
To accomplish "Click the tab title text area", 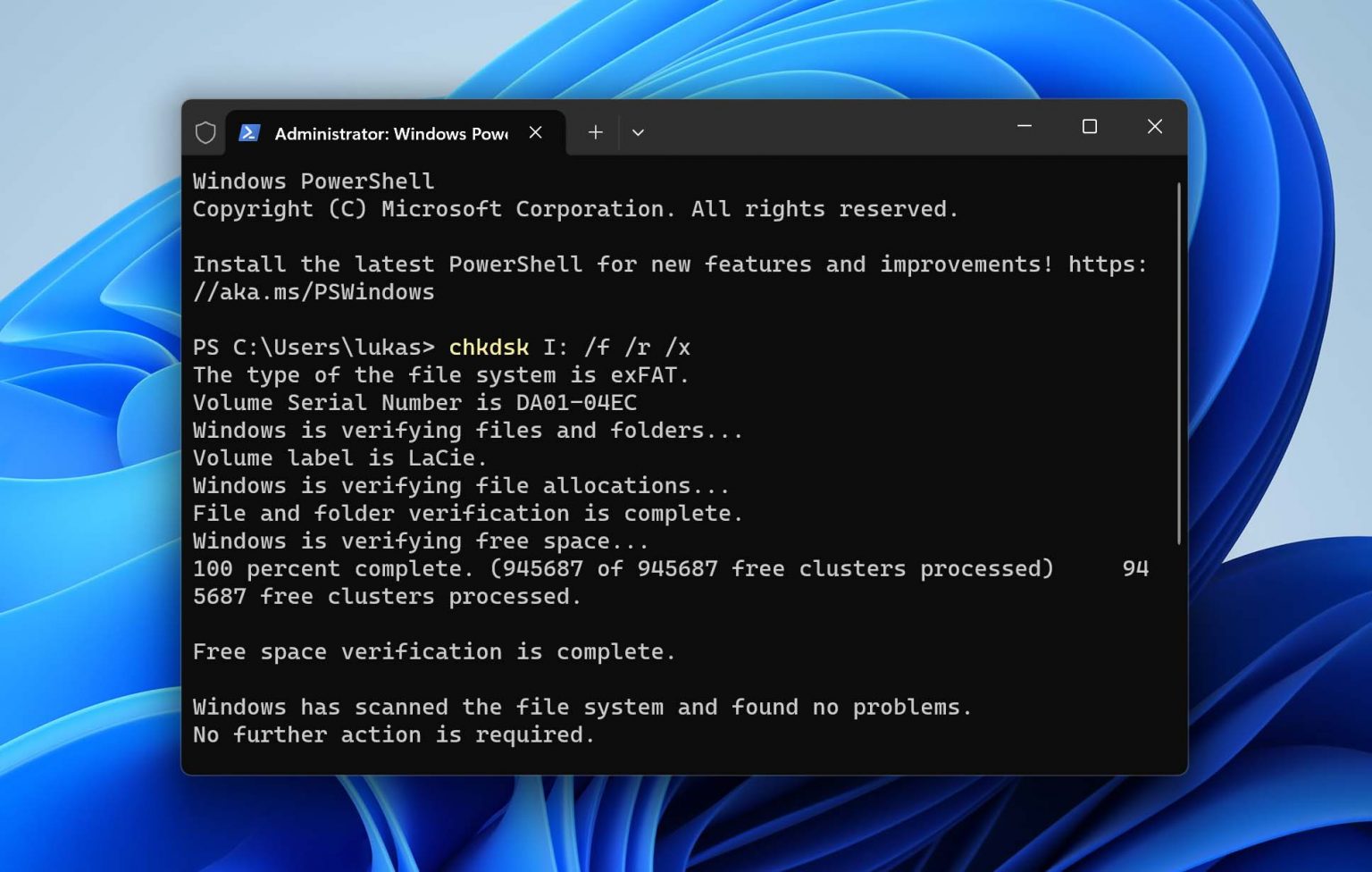I will [391, 134].
